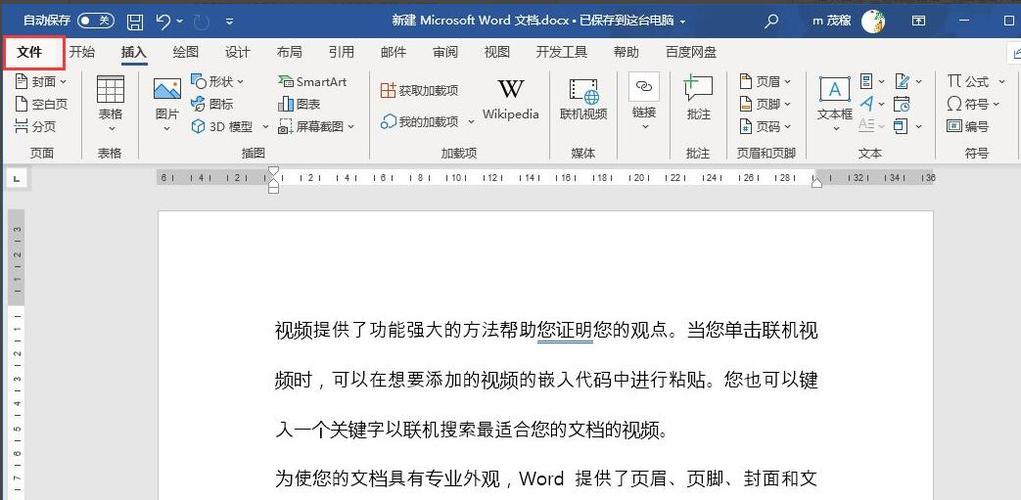The width and height of the screenshot is (1021, 500).
Task: Click the ribbon display options icon
Action: (919, 21)
